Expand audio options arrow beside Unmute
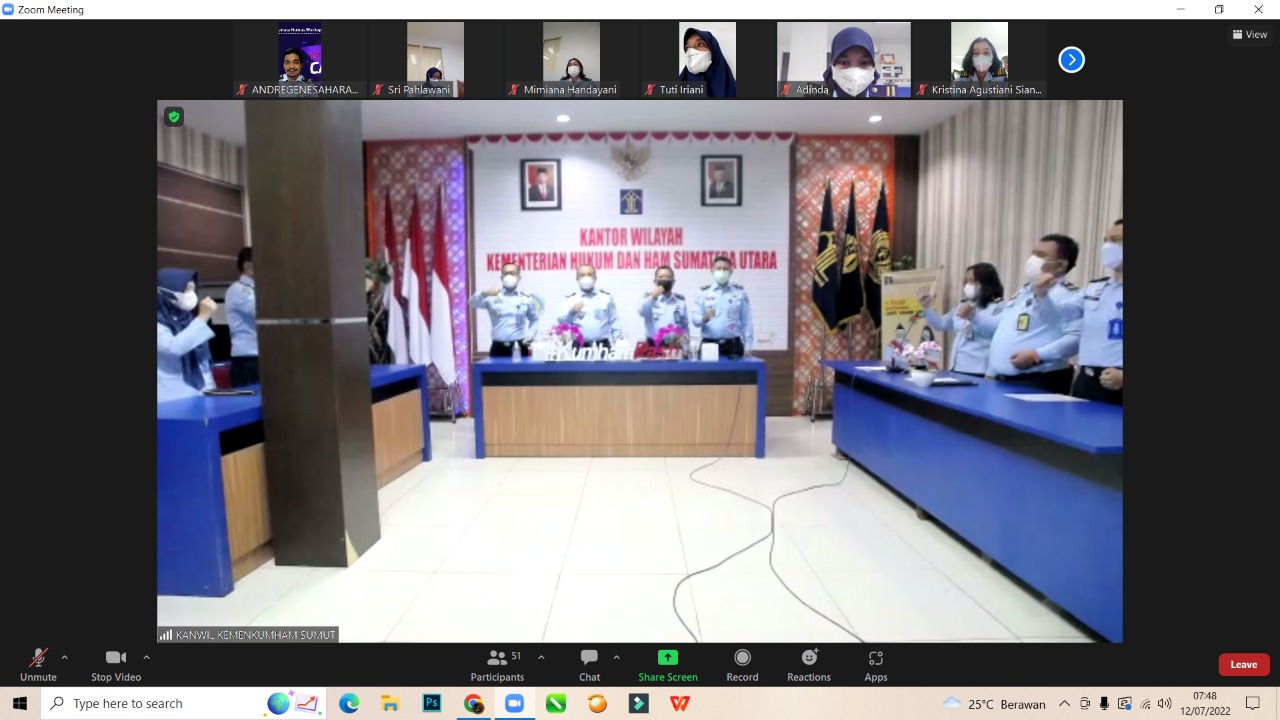The width and height of the screenshot is (1280, 720). pyautogui.click(x=65, y=658)
